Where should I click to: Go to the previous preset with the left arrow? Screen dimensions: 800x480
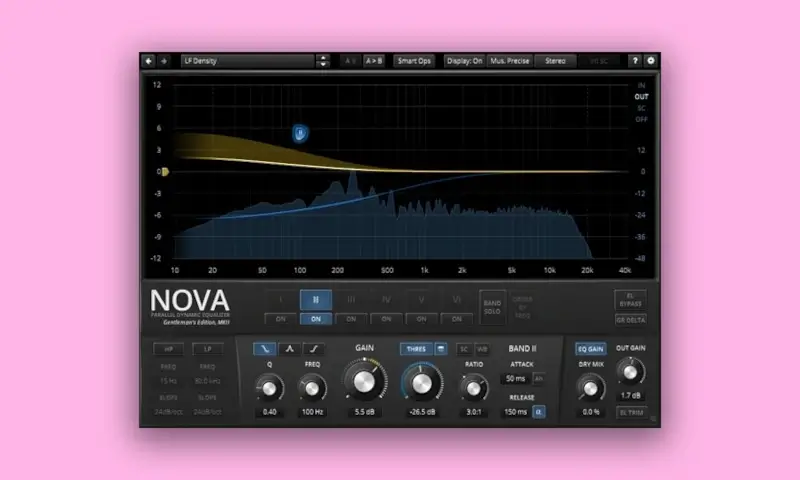[148, 61]
